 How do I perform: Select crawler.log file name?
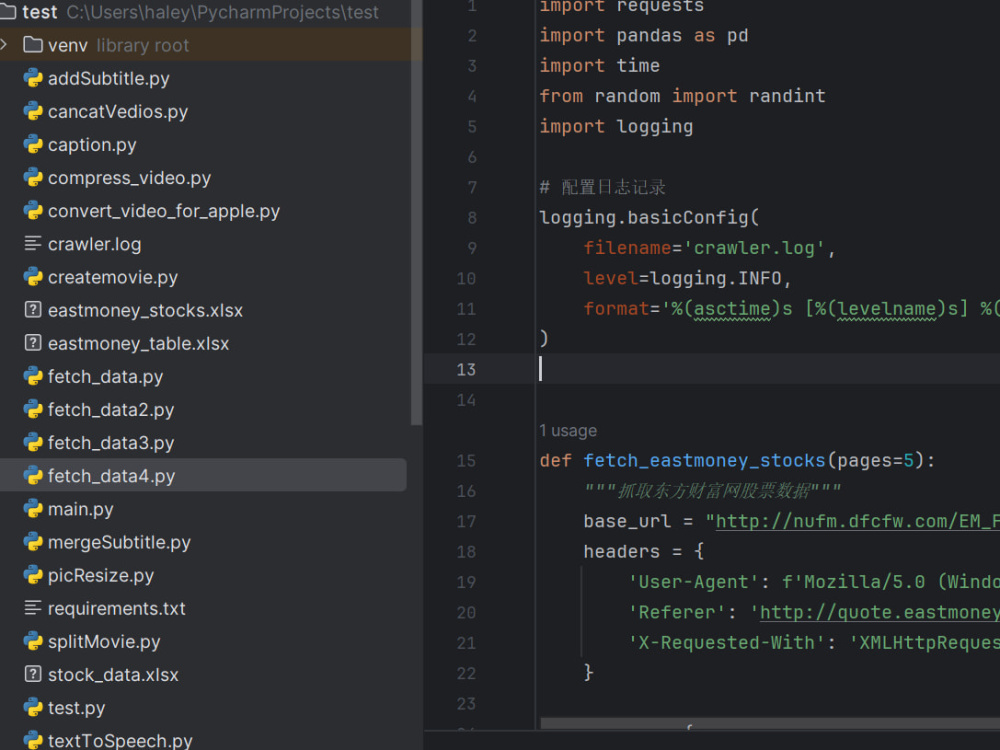pyautogui.click(x=94, y=244)
